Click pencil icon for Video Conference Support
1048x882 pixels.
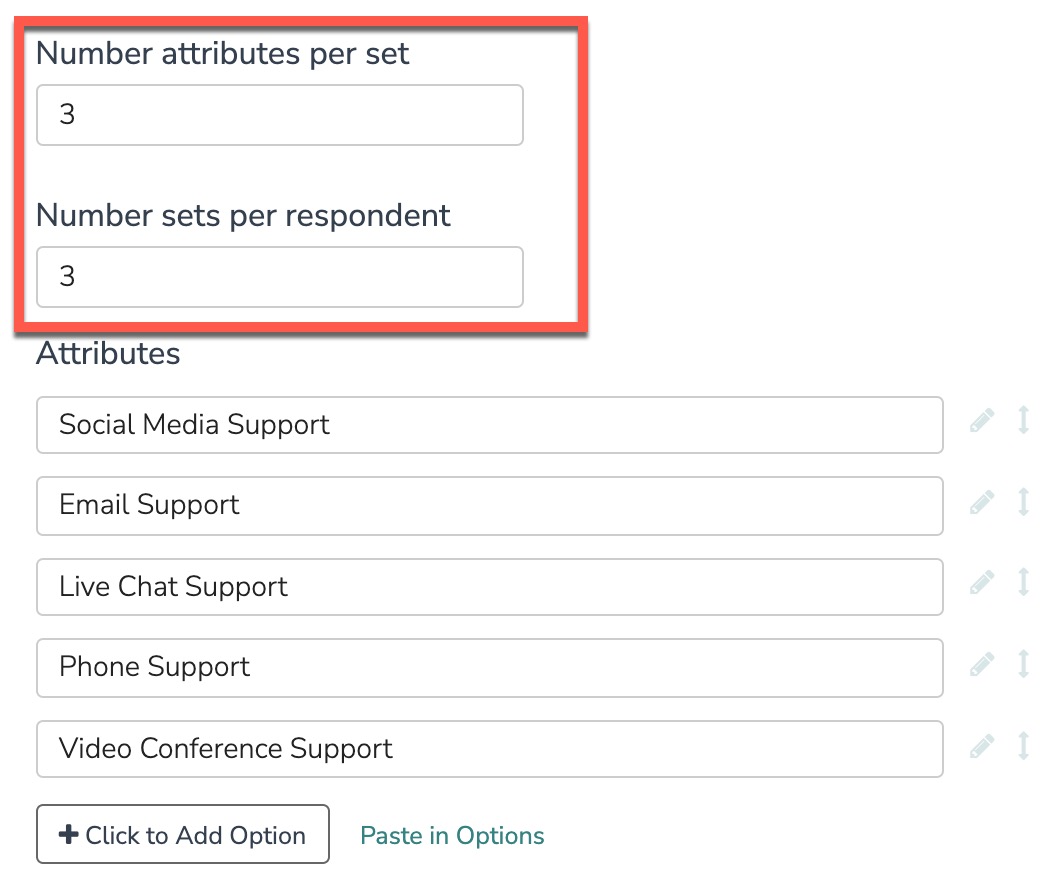tap(982, 747)
